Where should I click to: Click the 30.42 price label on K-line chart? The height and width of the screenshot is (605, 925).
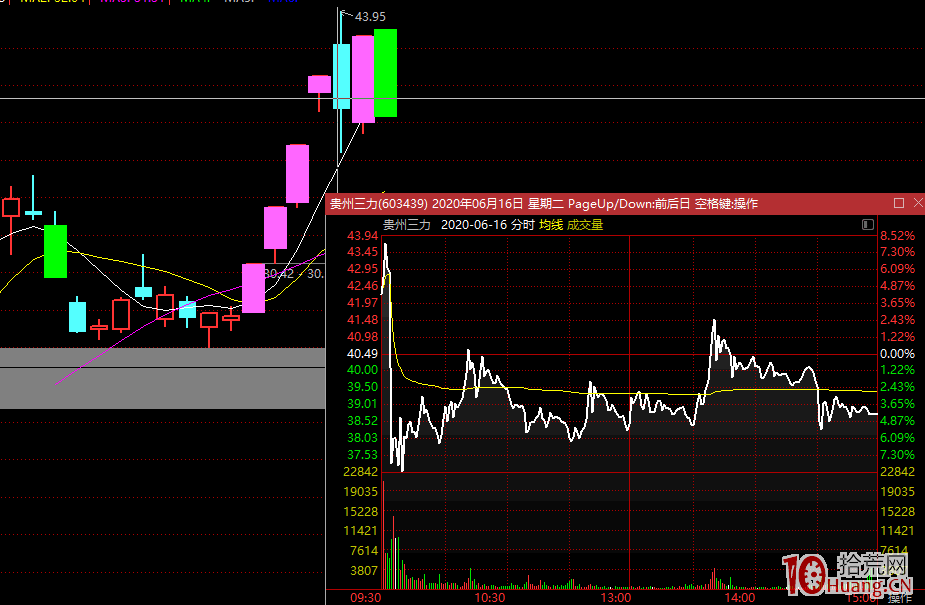pos(278,274)
